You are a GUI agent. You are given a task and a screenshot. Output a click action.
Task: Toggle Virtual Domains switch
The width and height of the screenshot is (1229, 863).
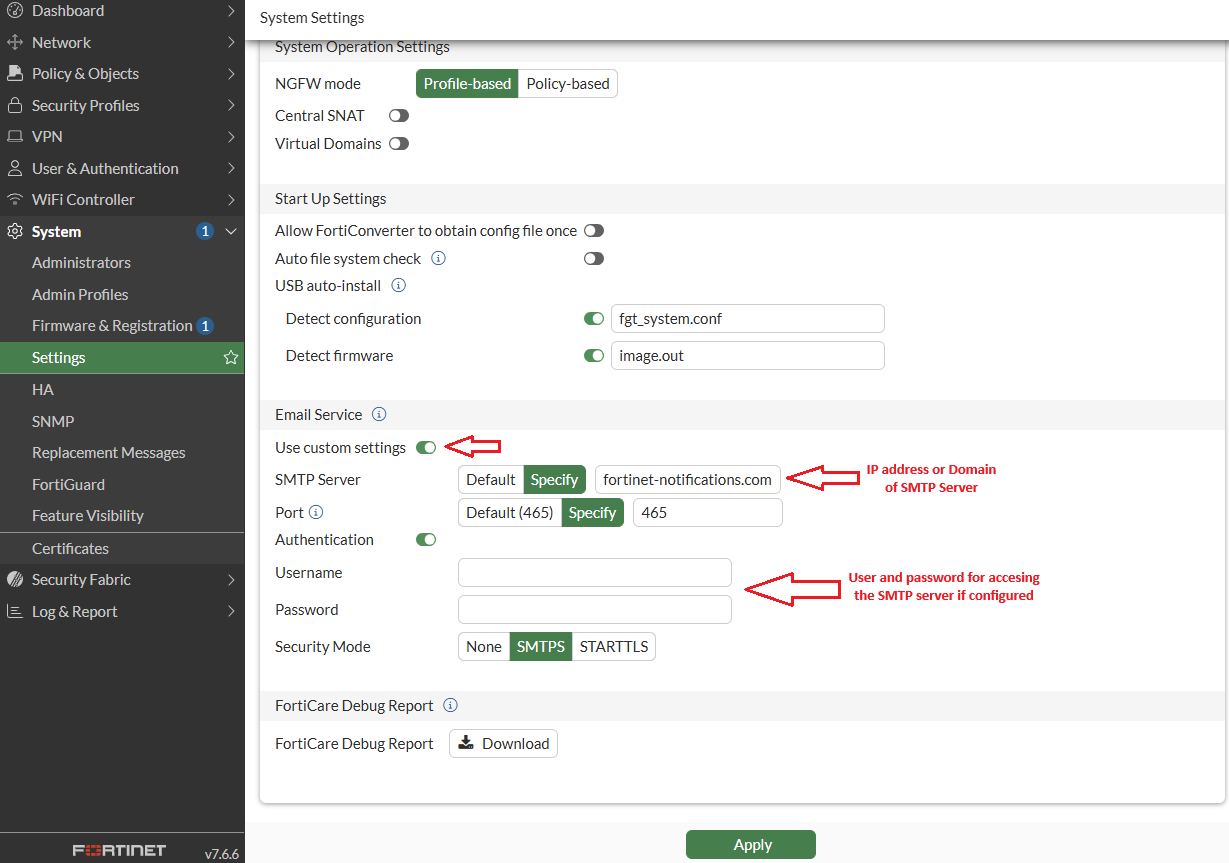coord(399,144)
